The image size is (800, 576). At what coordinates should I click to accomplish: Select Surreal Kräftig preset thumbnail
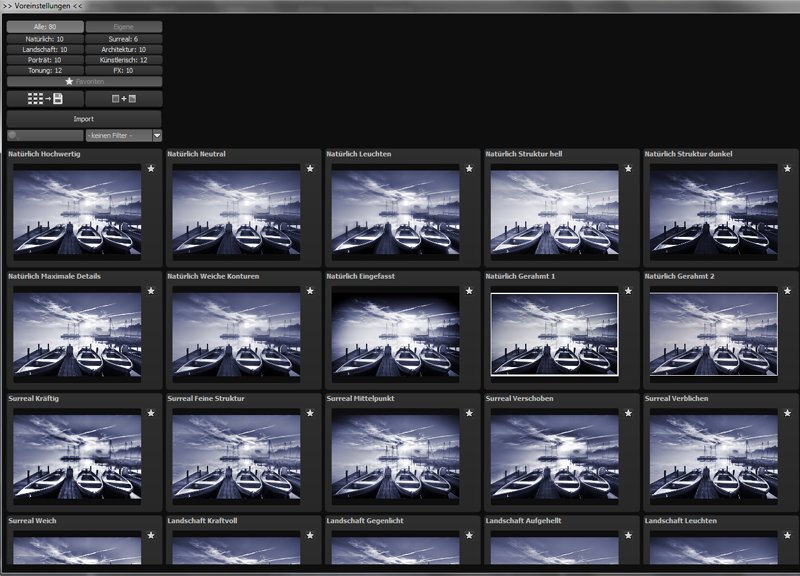(77, 457)
